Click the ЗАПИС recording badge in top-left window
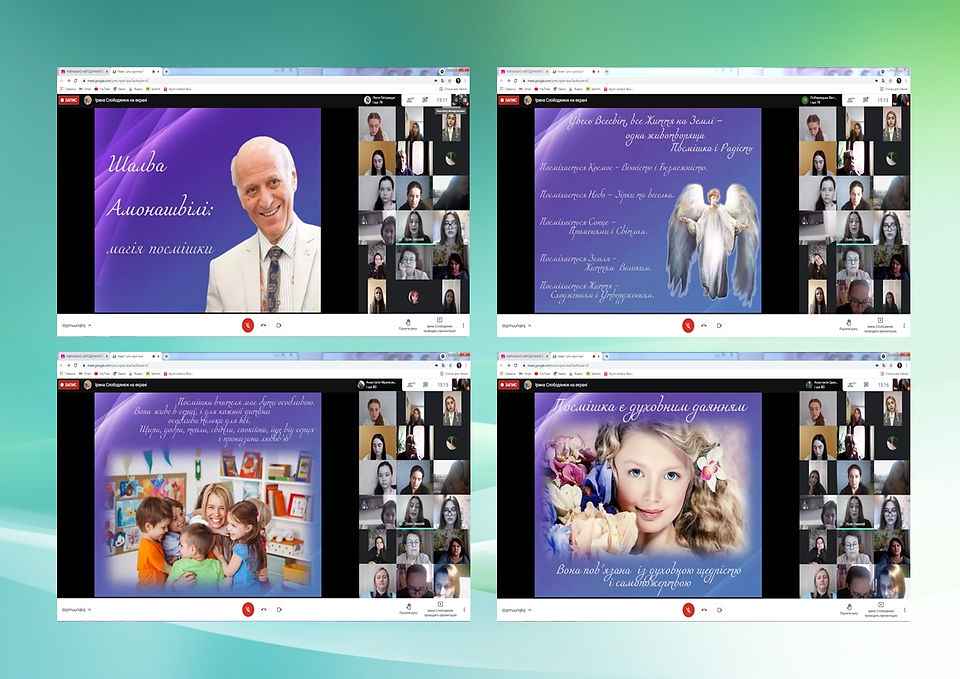Image resolution: width=960 pixels, height=679 pixels. point(69,100)
